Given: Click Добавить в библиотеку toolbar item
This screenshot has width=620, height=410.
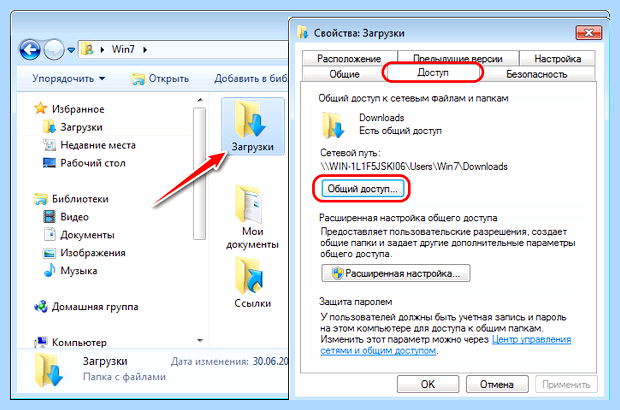Looking at the screenshot, I should click(251, 79).
